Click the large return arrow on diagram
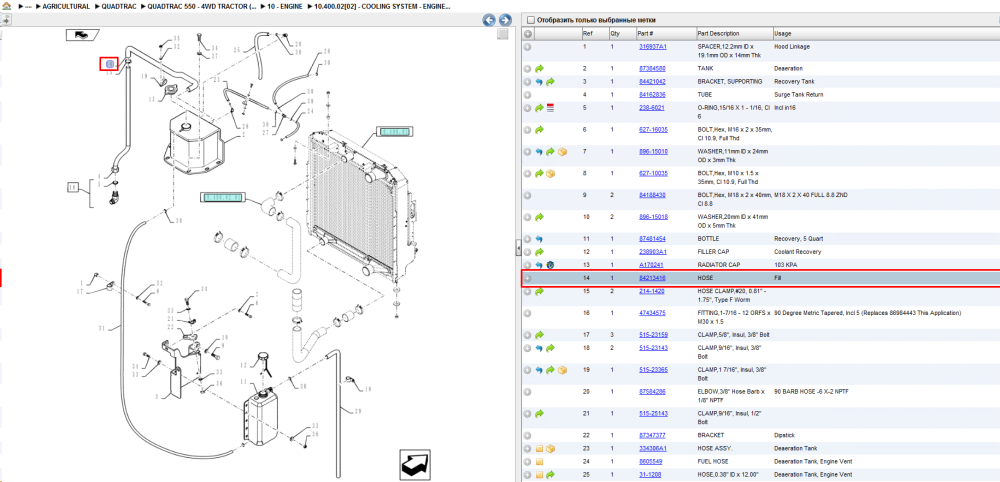This screenshot has width=1000, height=482. (417, 464)
